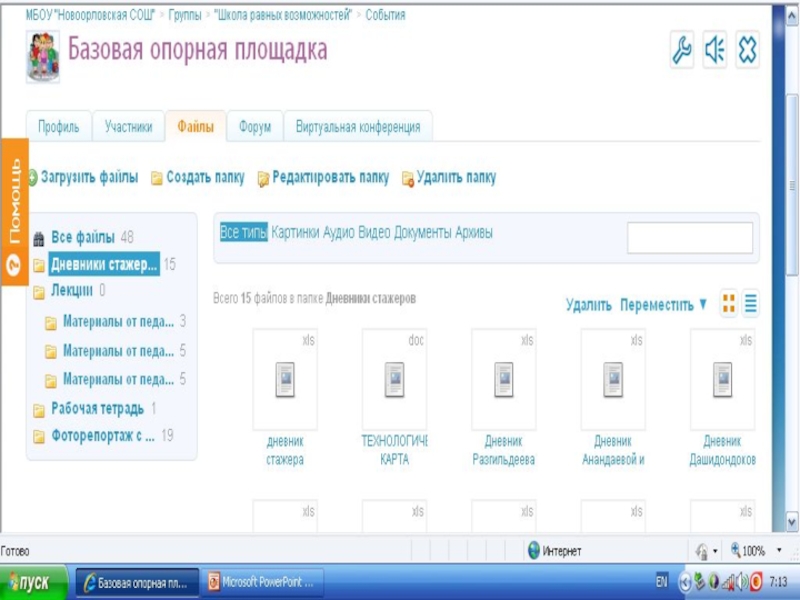
Task: Open the wrench settings icon
Action: pyautogui.click(x=682, y=50)
